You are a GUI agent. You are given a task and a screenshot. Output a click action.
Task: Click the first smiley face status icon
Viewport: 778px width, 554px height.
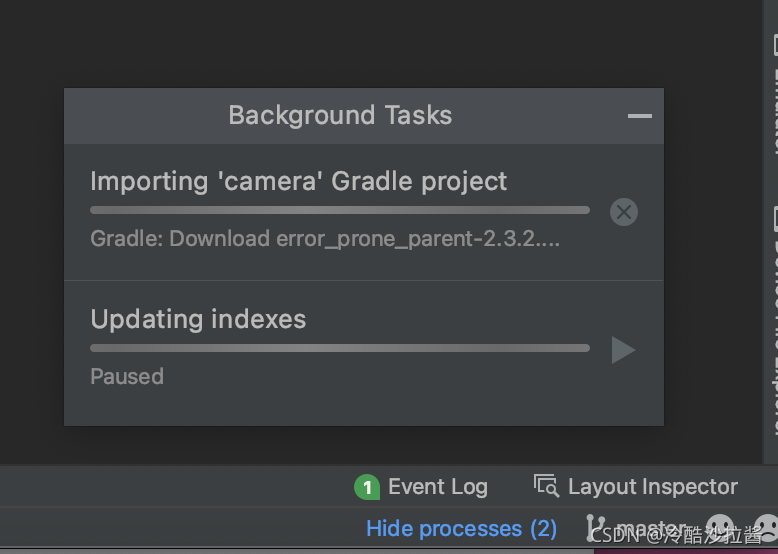point(719,527)
